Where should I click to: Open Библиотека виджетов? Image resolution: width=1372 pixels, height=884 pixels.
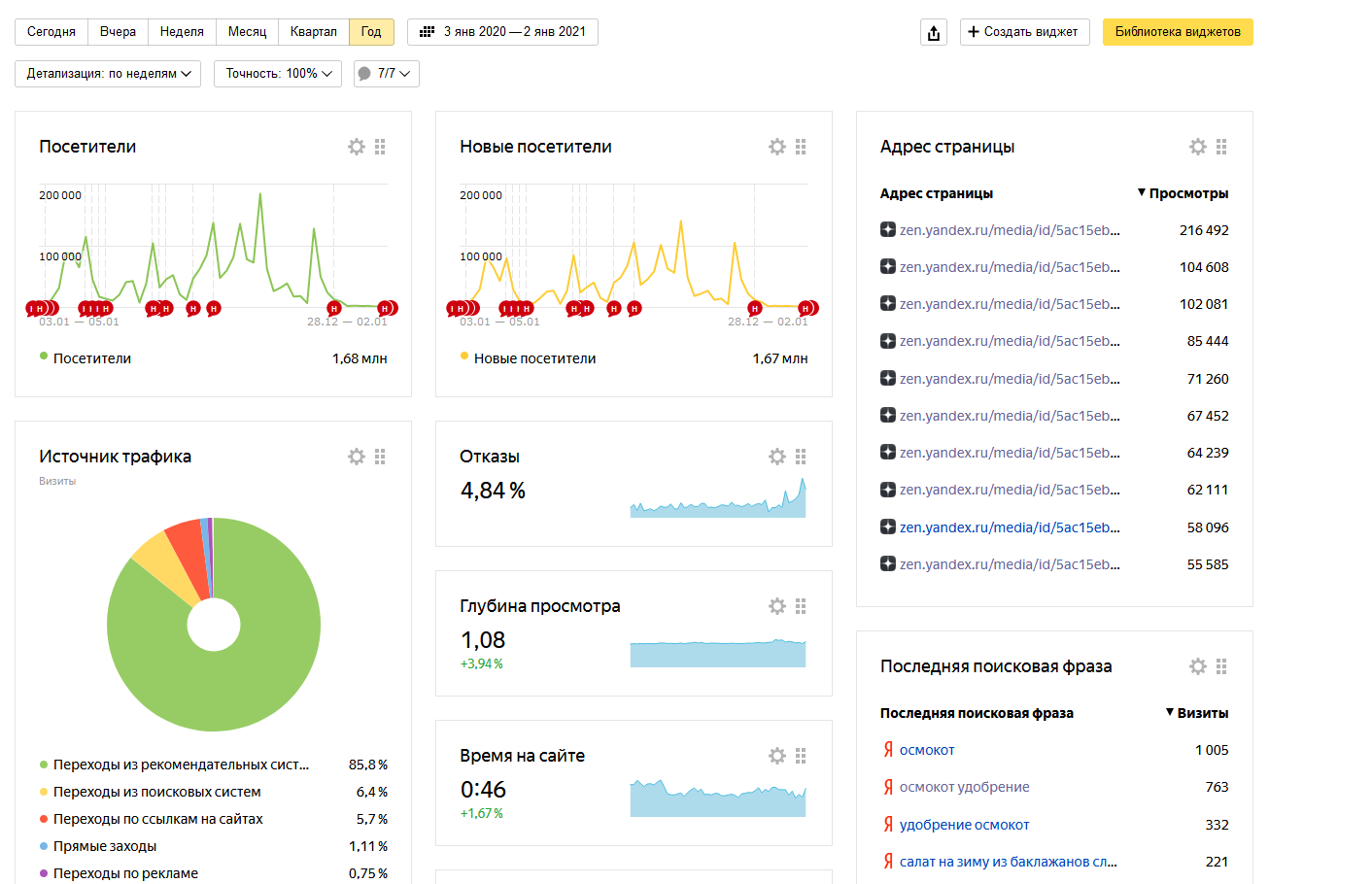click(1178, 32)
